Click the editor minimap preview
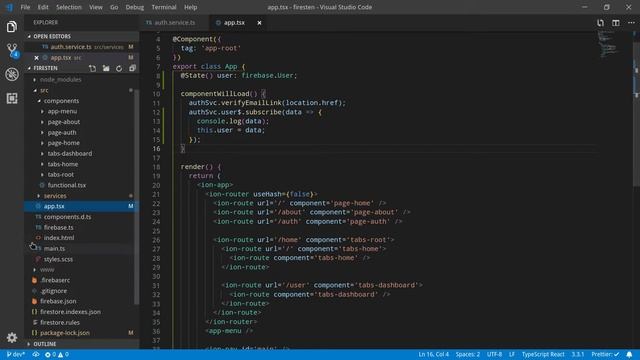Image resolution: width=640 pixels, height=360 pixels. pos(609,44)
